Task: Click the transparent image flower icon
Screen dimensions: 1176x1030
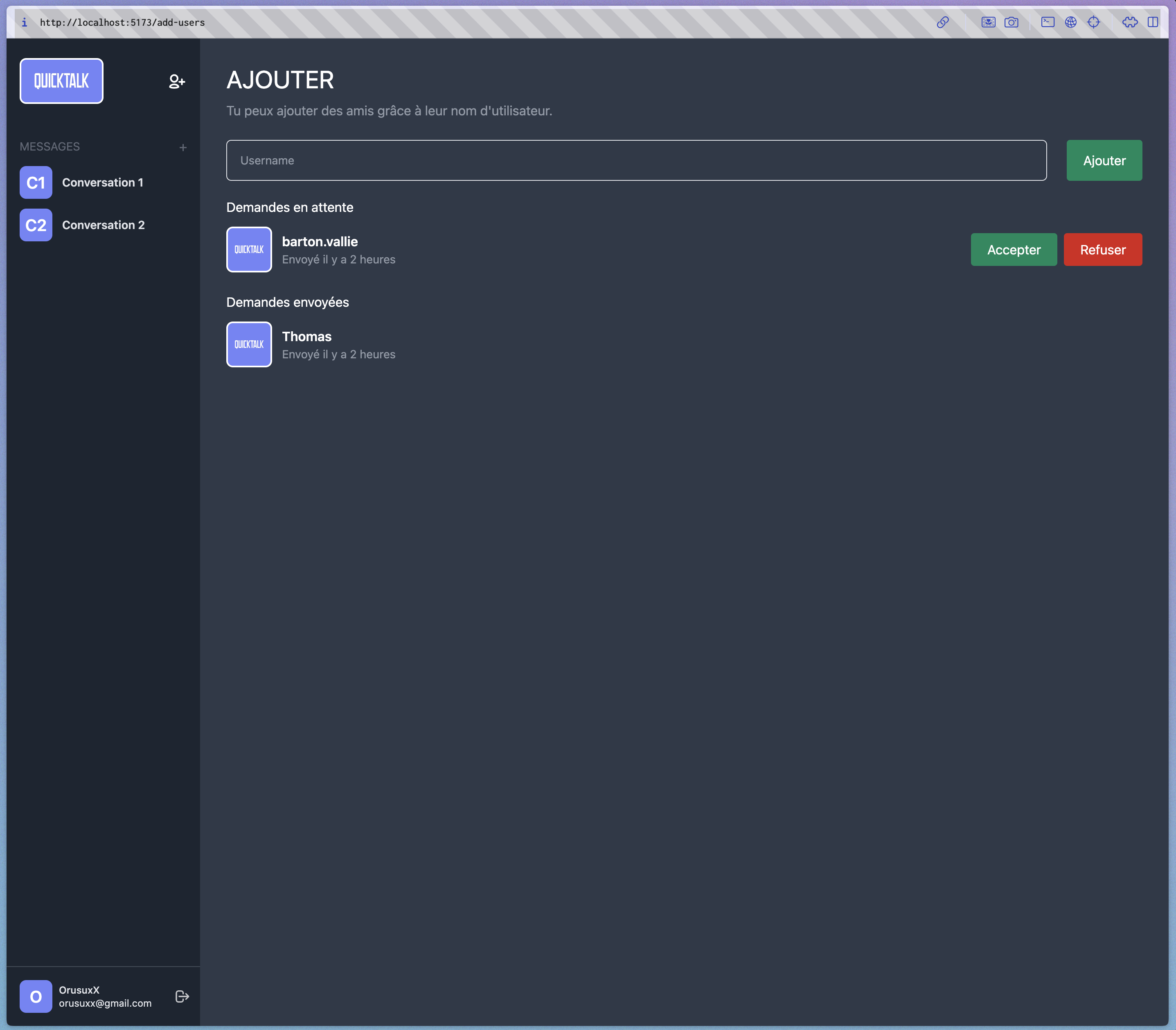Action: [x=988, y=22]
